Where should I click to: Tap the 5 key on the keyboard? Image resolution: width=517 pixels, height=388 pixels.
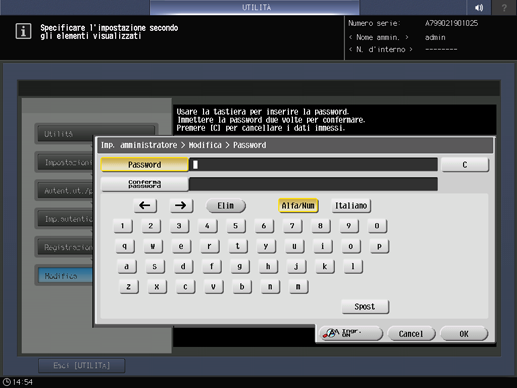[x=236, y=226]
